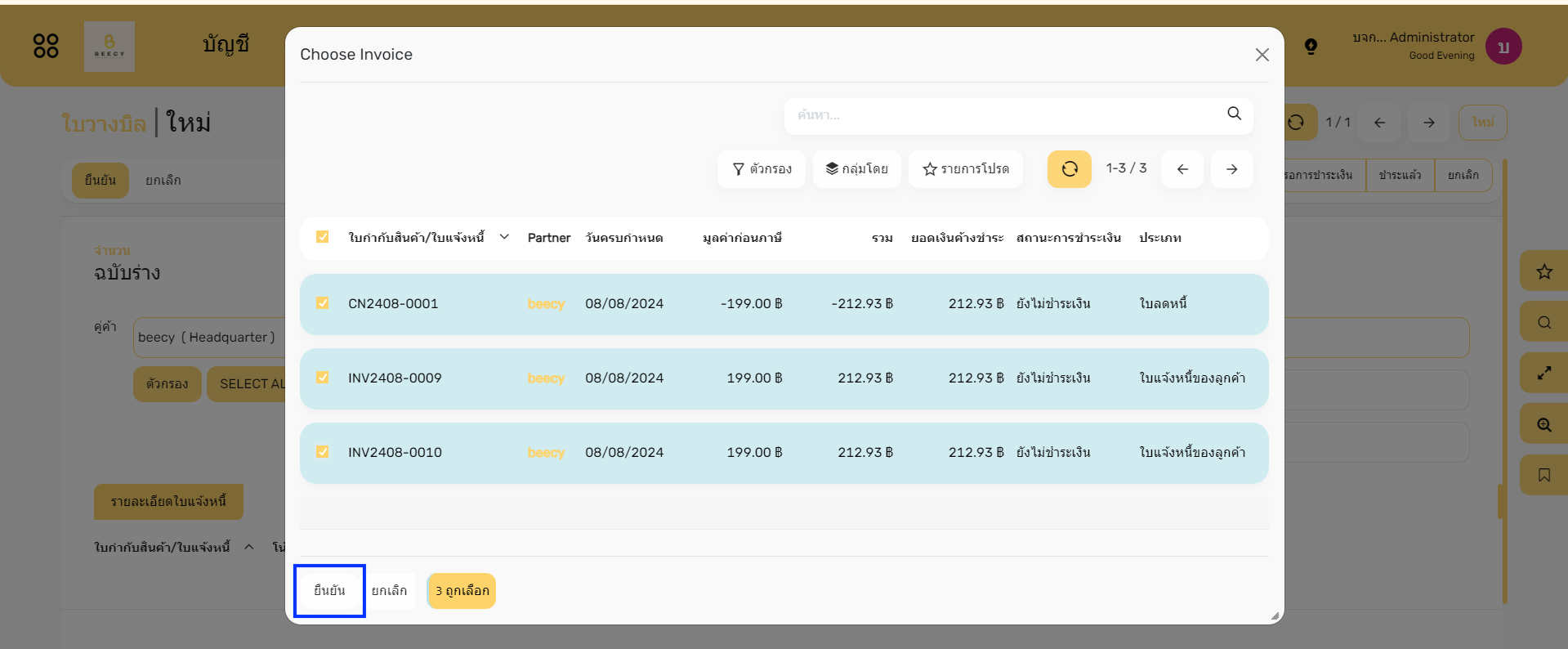Click the -212.93 ฿ total value

click(862, 304)
